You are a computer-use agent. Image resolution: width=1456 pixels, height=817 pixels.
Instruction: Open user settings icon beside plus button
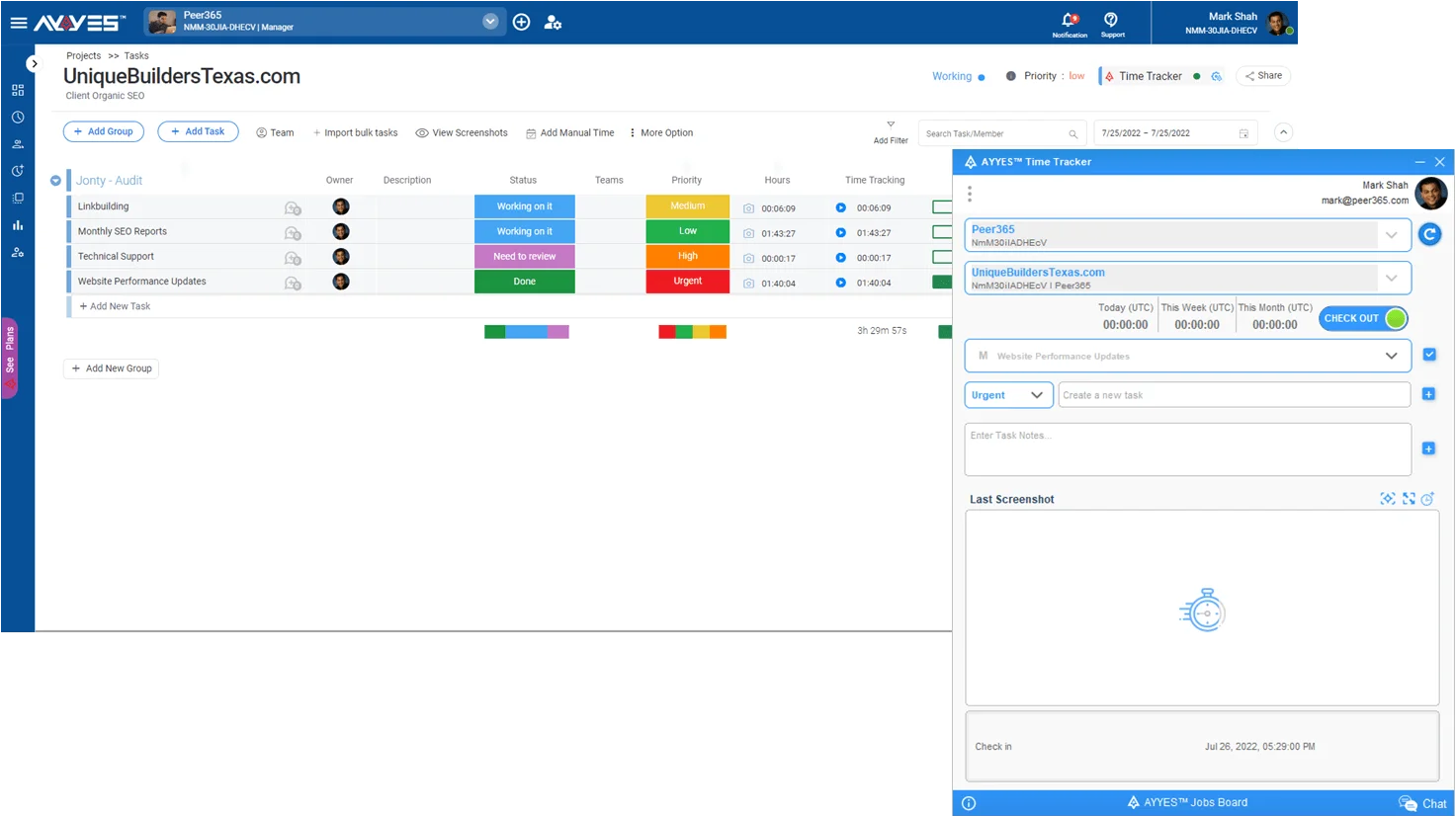tap(553, 22)
